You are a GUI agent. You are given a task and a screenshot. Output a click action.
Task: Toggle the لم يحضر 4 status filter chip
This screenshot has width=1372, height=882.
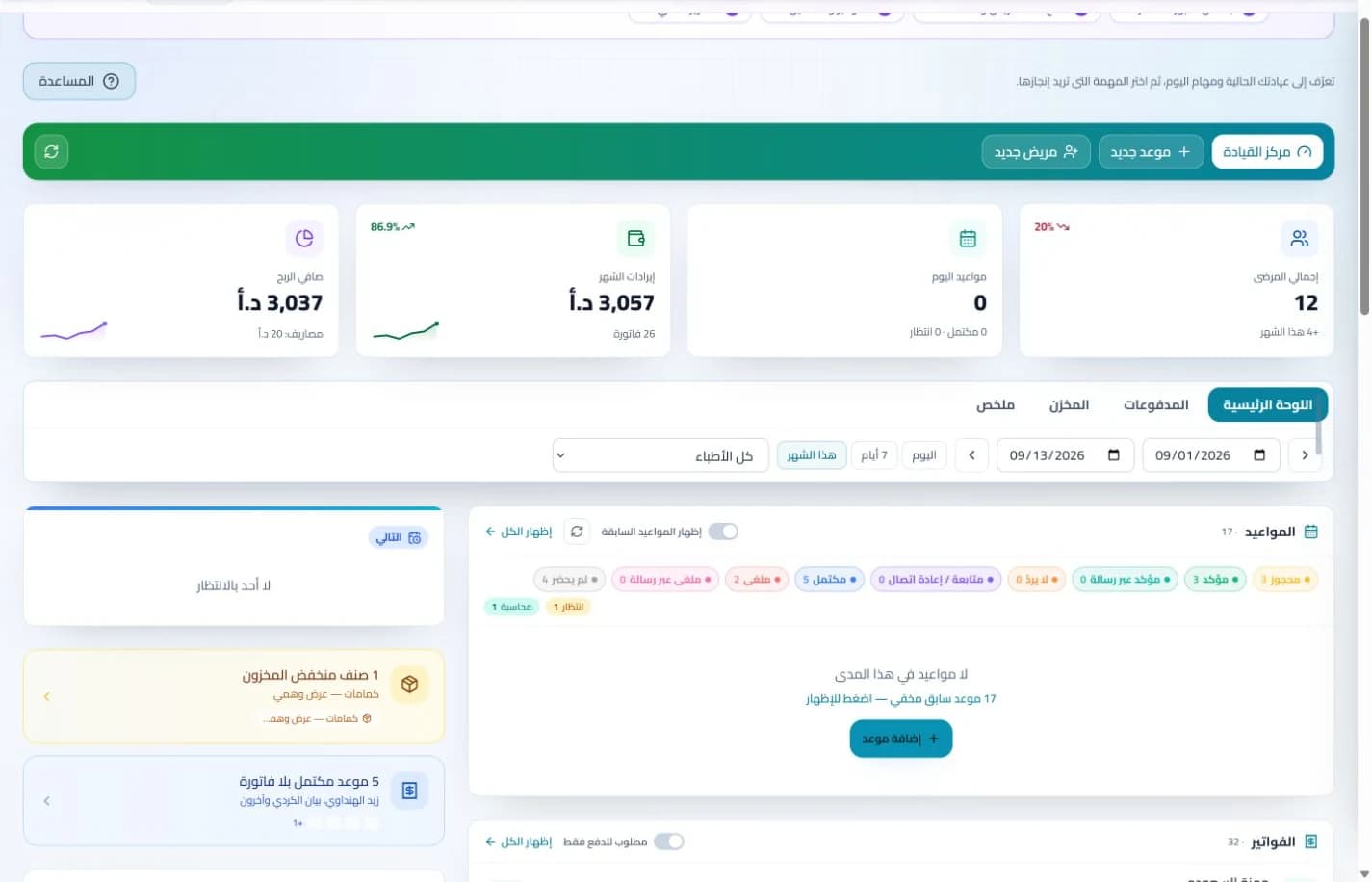click(x=570, y=580)
